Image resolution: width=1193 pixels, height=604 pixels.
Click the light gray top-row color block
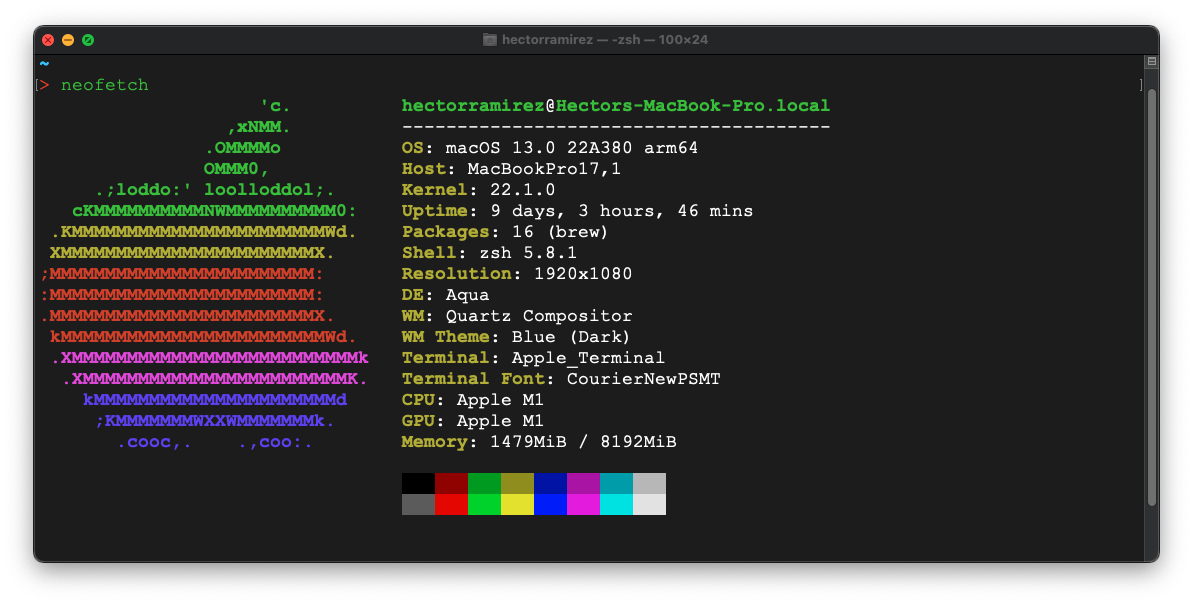(x=650, y=483)
